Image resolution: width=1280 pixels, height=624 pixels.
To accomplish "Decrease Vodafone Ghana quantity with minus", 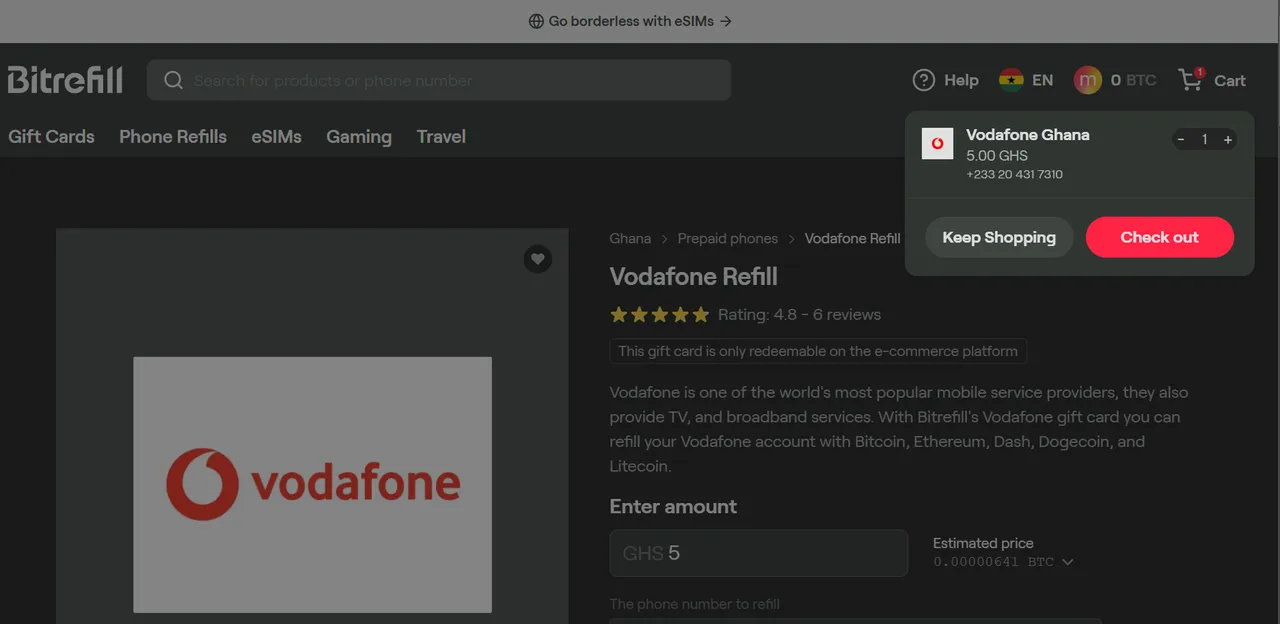I will point(1181,140).
